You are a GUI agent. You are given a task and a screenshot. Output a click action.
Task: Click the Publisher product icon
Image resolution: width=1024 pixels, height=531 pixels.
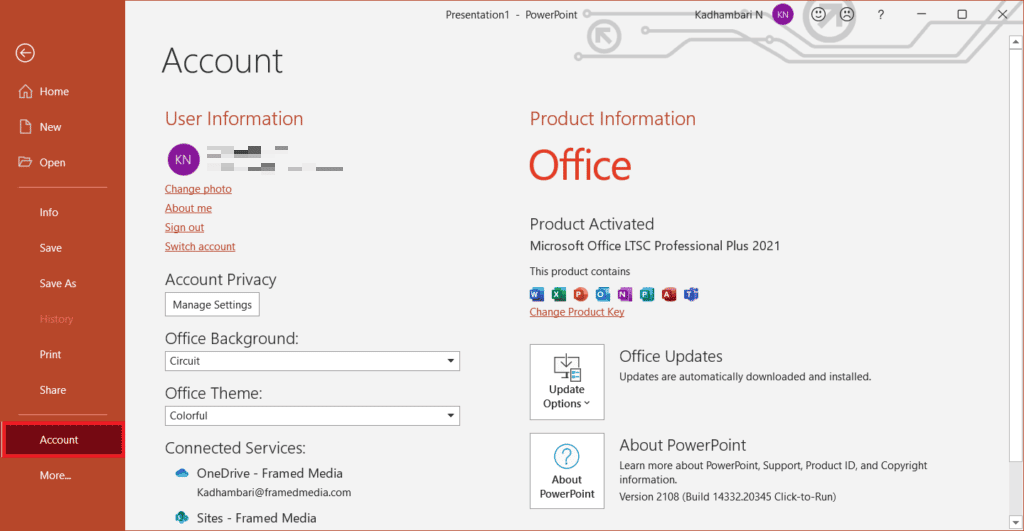647,294
